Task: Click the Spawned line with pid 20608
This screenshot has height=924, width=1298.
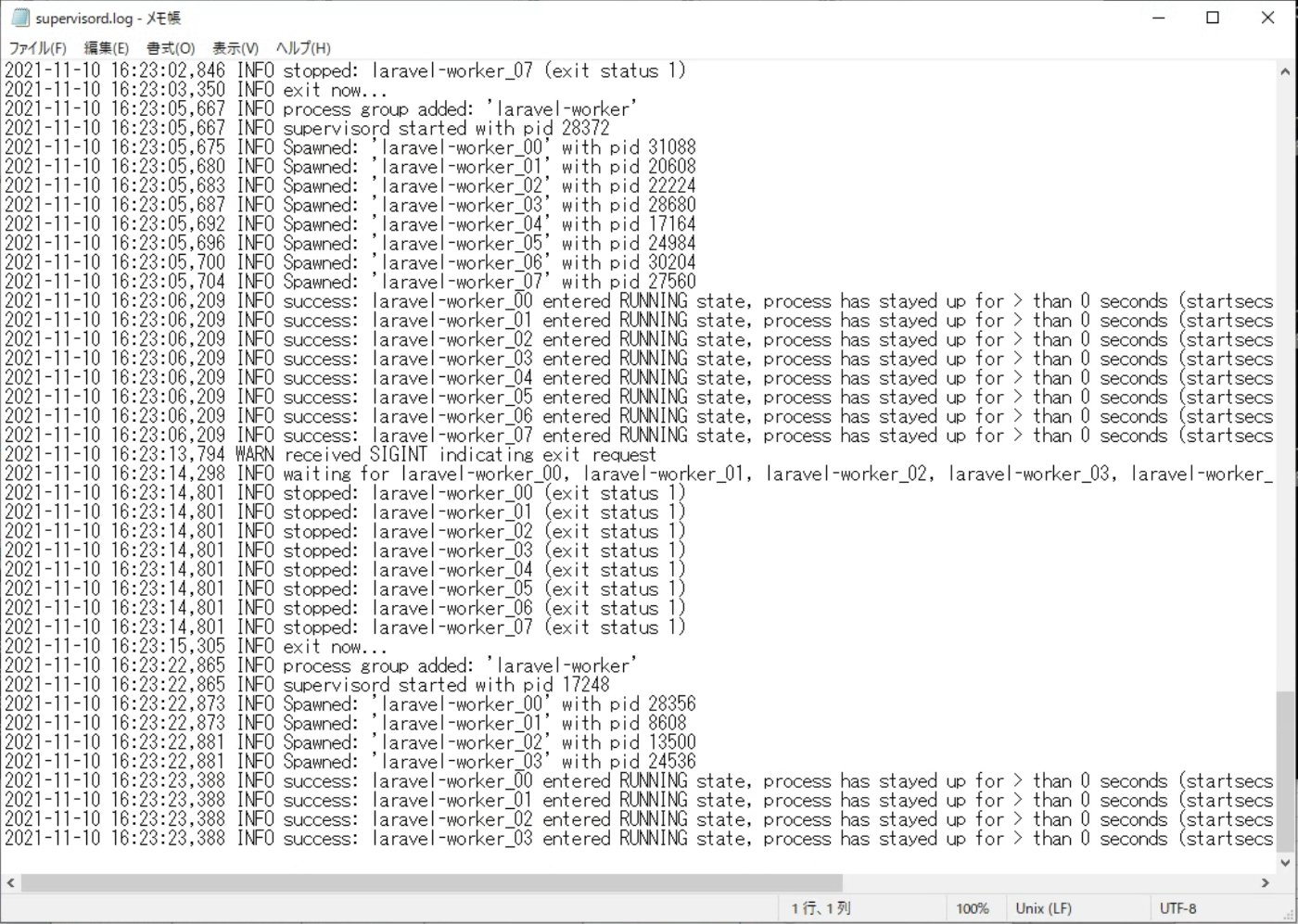Action: (350, 167)
